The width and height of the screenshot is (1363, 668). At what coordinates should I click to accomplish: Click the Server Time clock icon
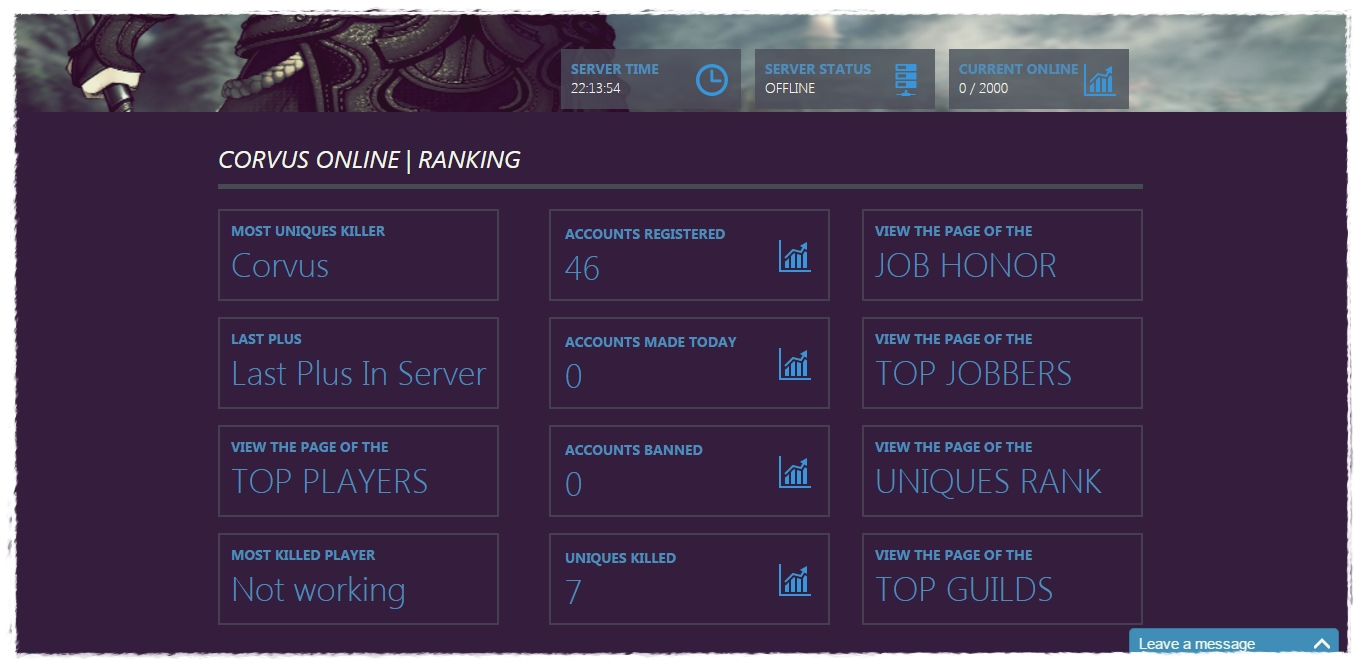click(711, 79)
